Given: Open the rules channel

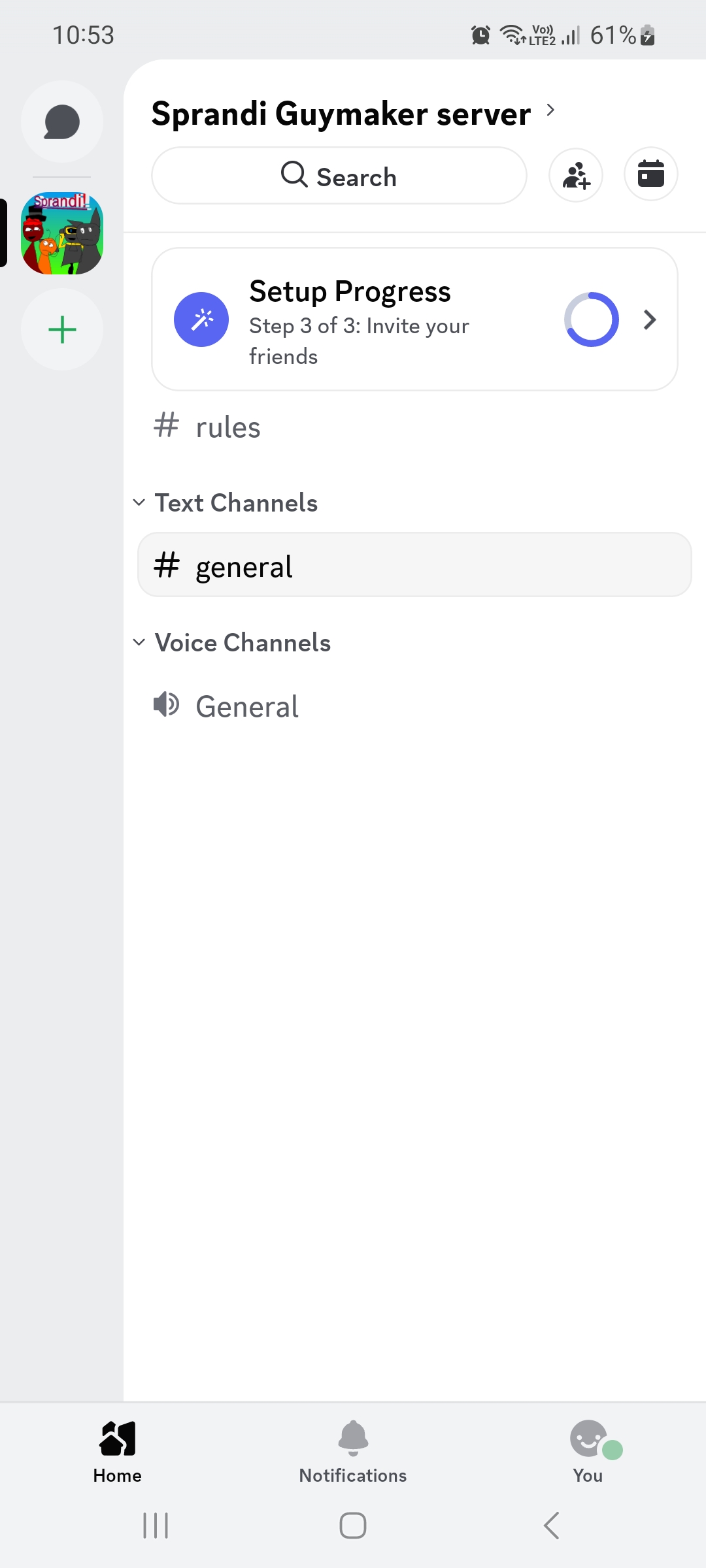Looking at the screenshot, I should point(228,427).
